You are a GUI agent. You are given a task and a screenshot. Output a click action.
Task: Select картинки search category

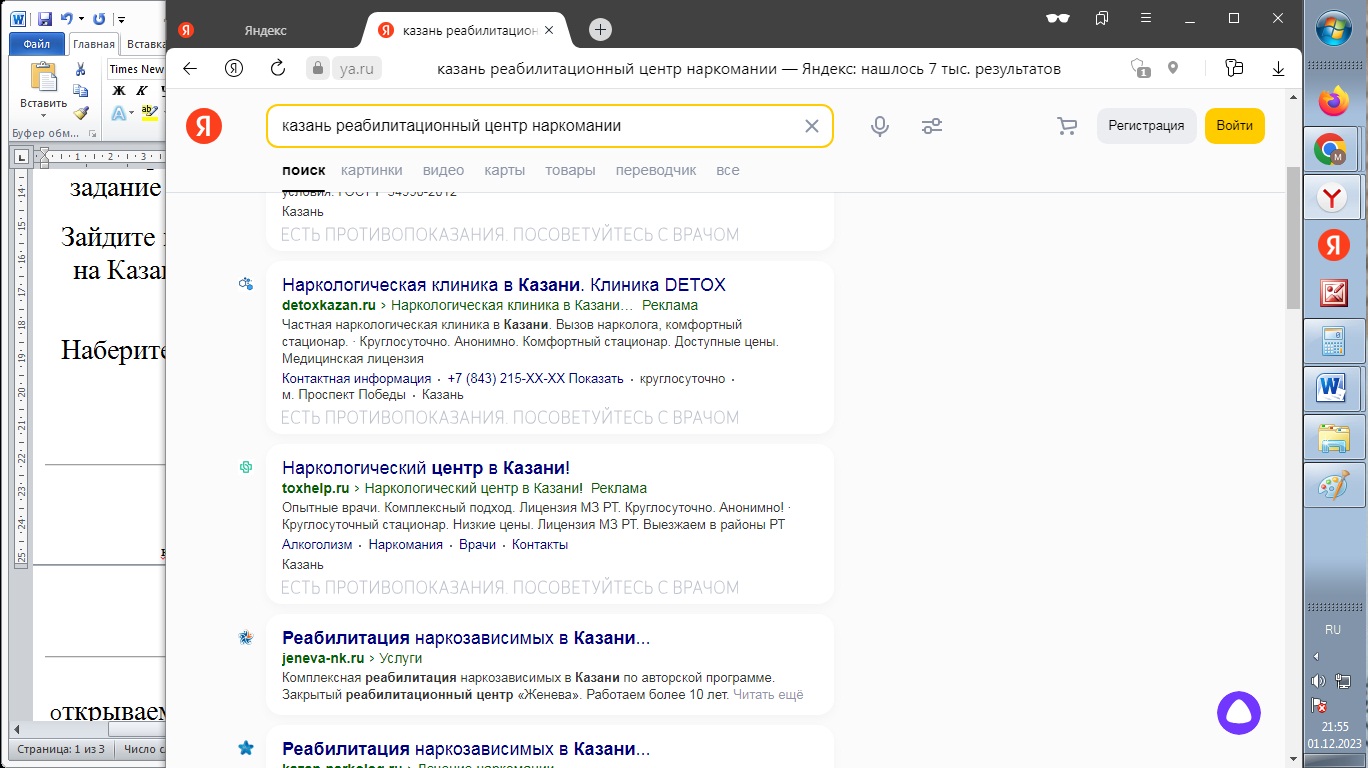(x=371, y=170)
